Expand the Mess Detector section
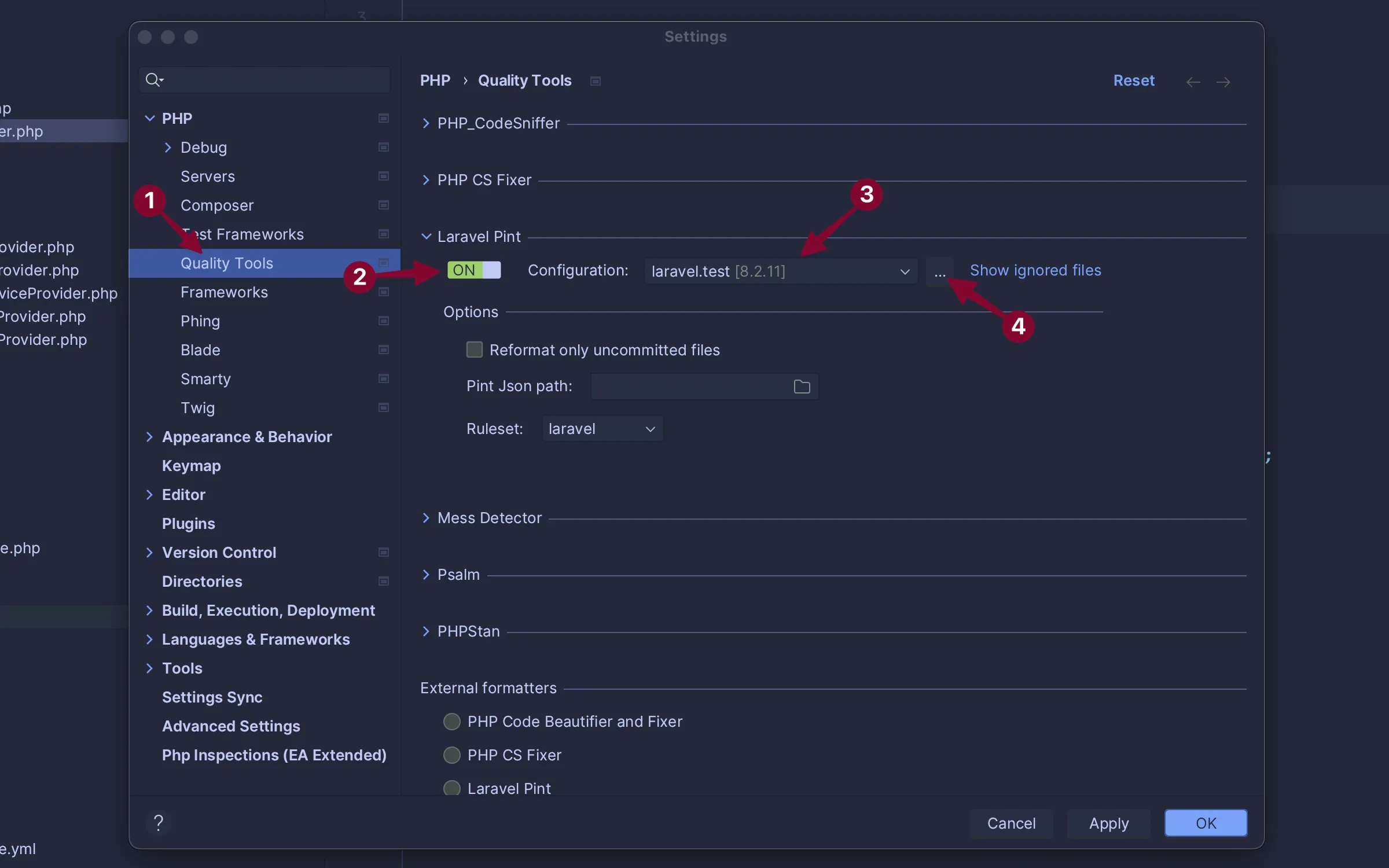Image resolution: width=1389 pixels, height=868 pixels. 427,518
